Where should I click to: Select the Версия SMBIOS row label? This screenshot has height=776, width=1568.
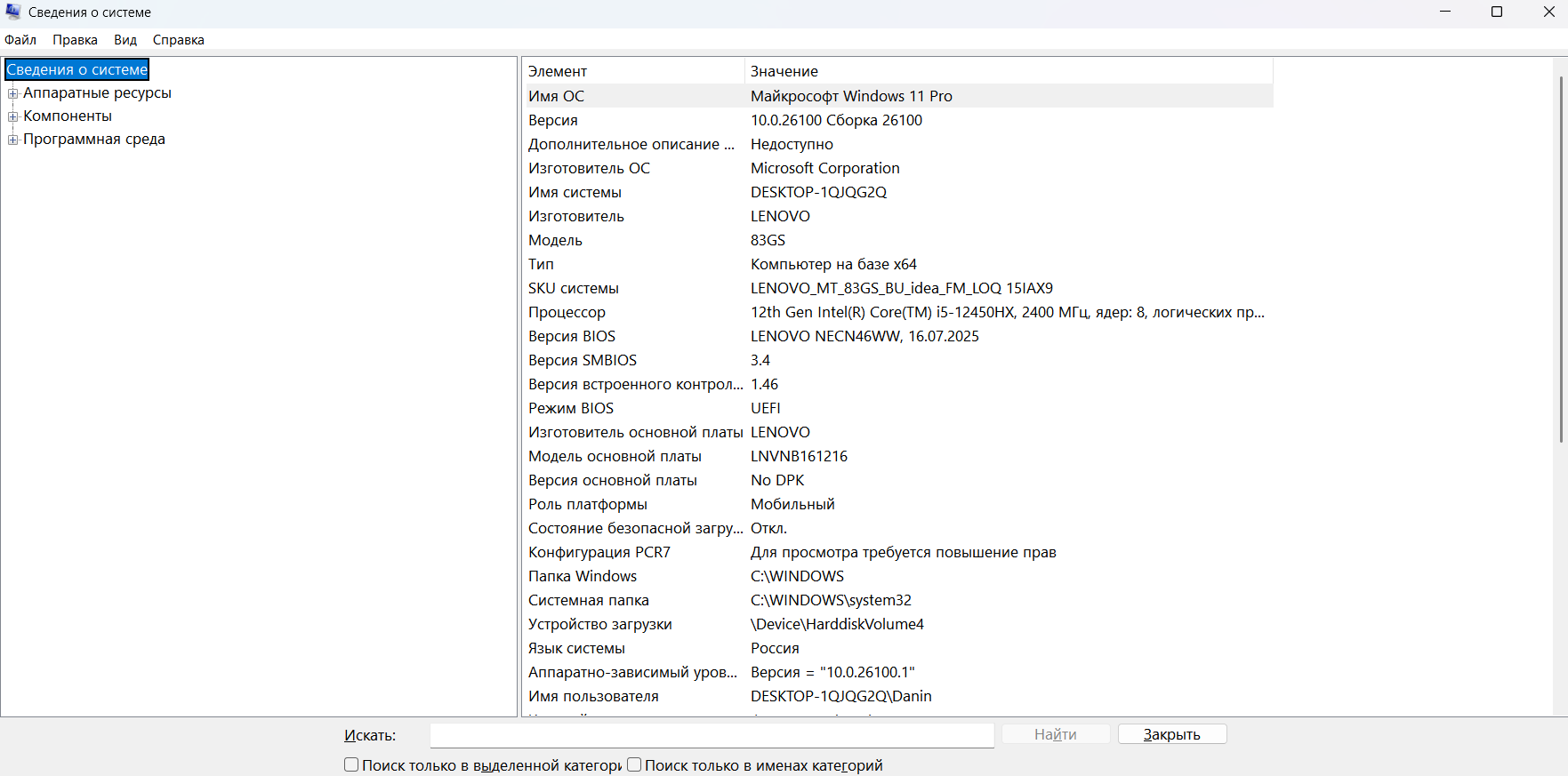(583, 360)
